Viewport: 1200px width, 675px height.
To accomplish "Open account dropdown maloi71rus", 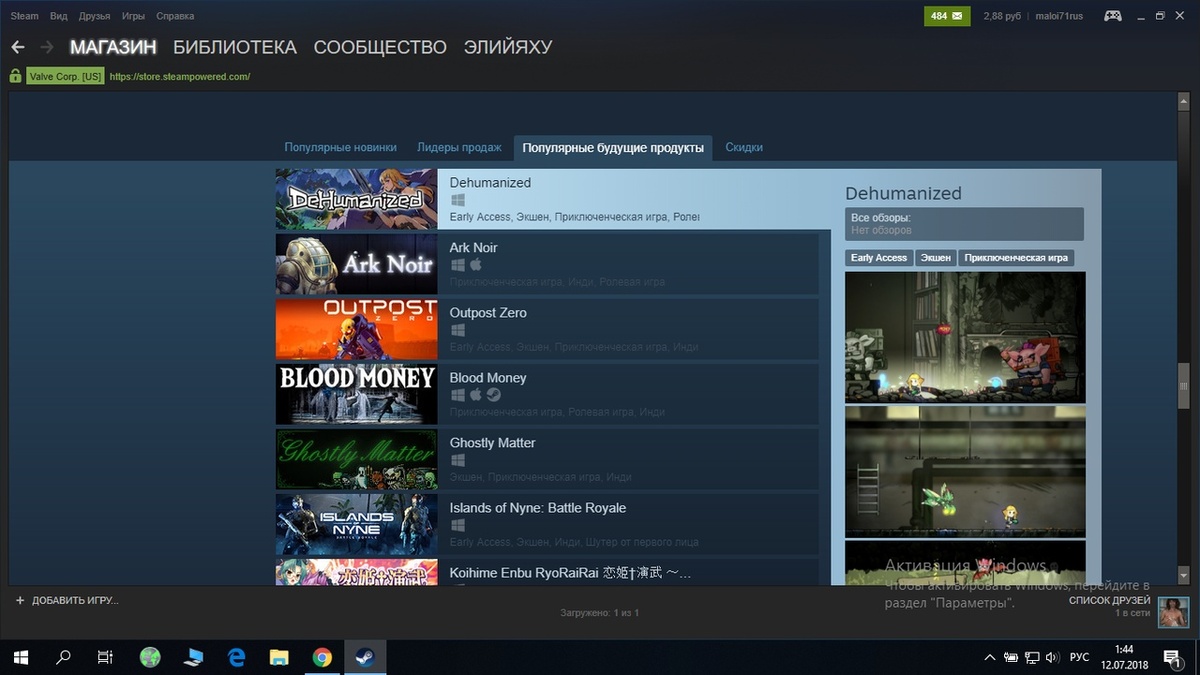I will click(1060, 16).
